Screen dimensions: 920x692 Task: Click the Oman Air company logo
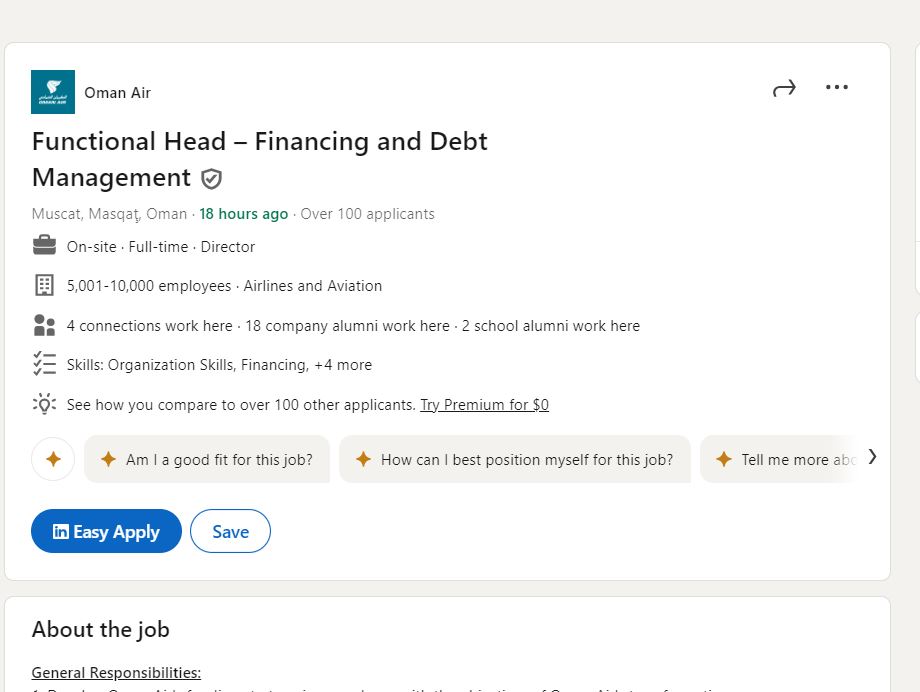click(x=53, y=92)
